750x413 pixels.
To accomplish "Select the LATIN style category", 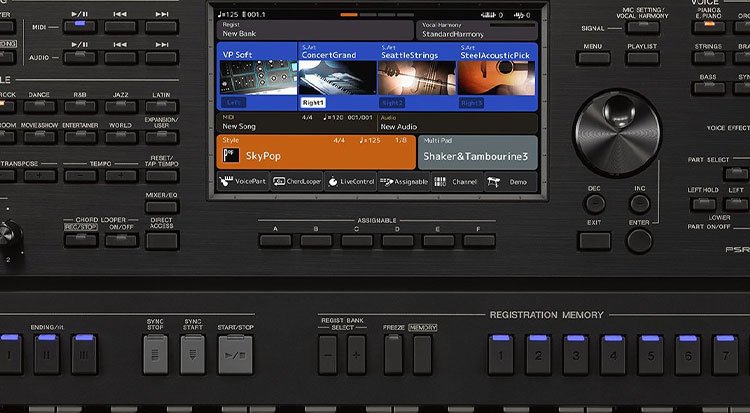I will pos(162,106).
